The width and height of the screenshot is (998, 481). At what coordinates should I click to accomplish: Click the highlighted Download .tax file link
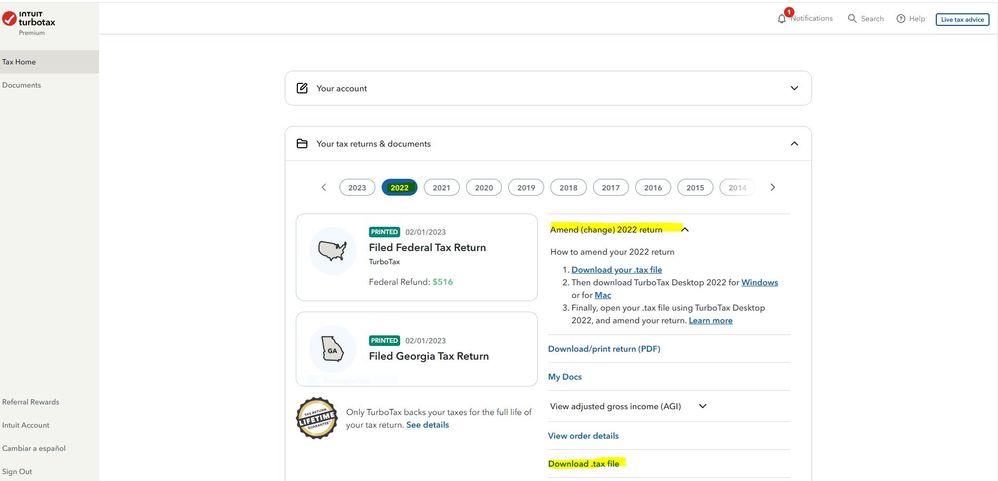[x=584, y=464]
